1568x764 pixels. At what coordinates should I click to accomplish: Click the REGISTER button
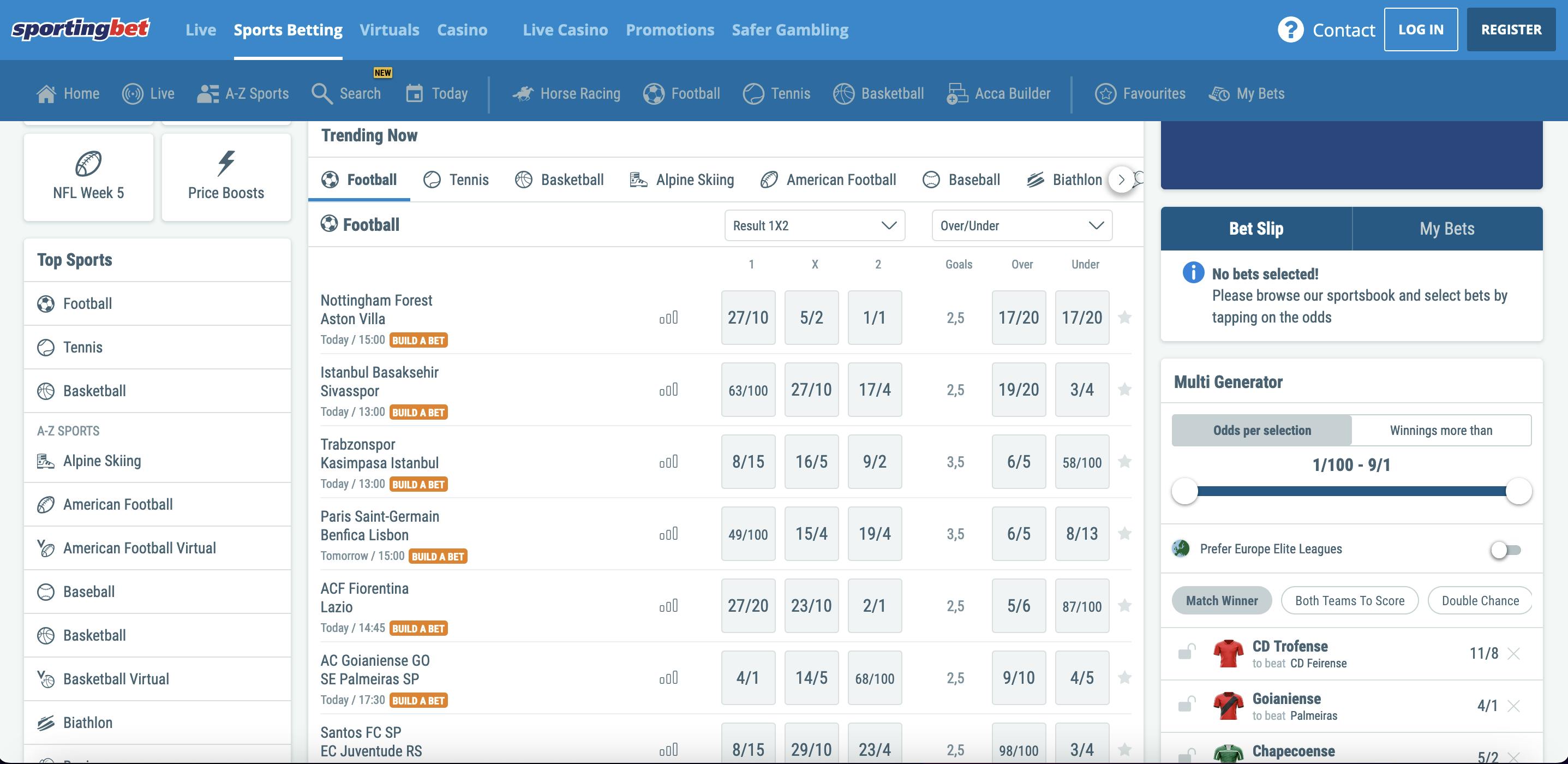(1511, 30)
